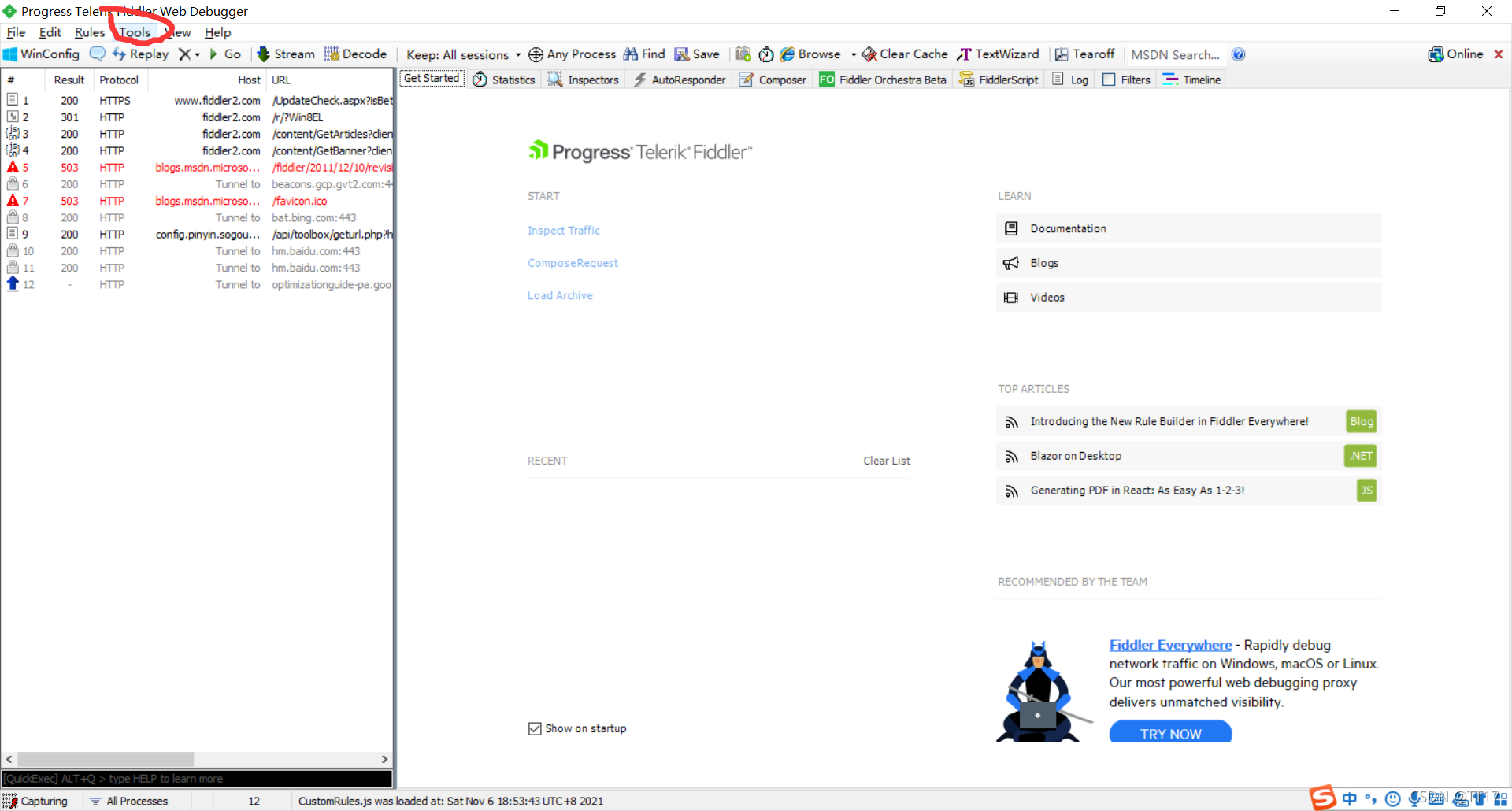Click the Inspect Traffic link

564,230
